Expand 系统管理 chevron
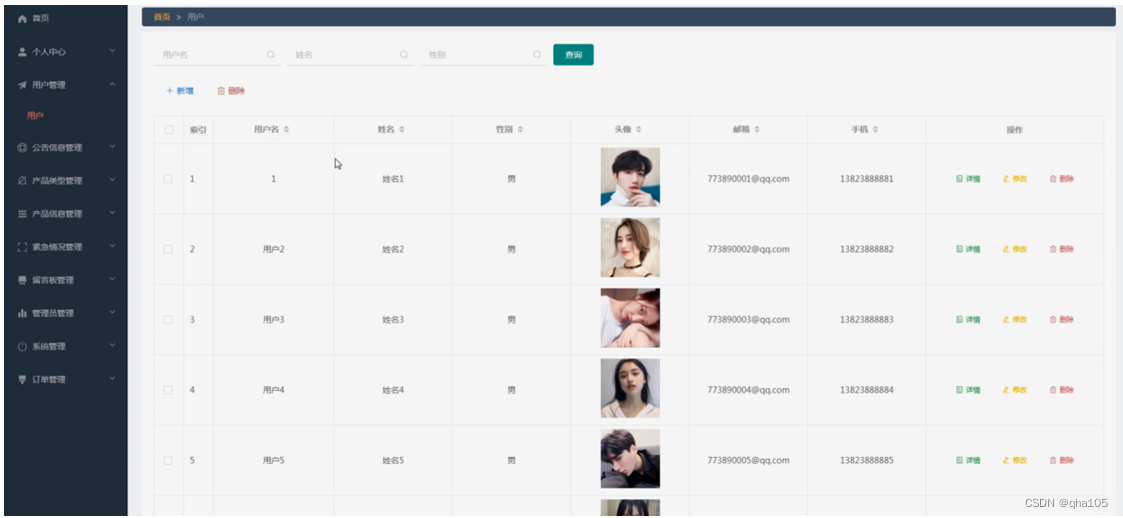The width and height of the screenshot is (1123, 518). 112,345
